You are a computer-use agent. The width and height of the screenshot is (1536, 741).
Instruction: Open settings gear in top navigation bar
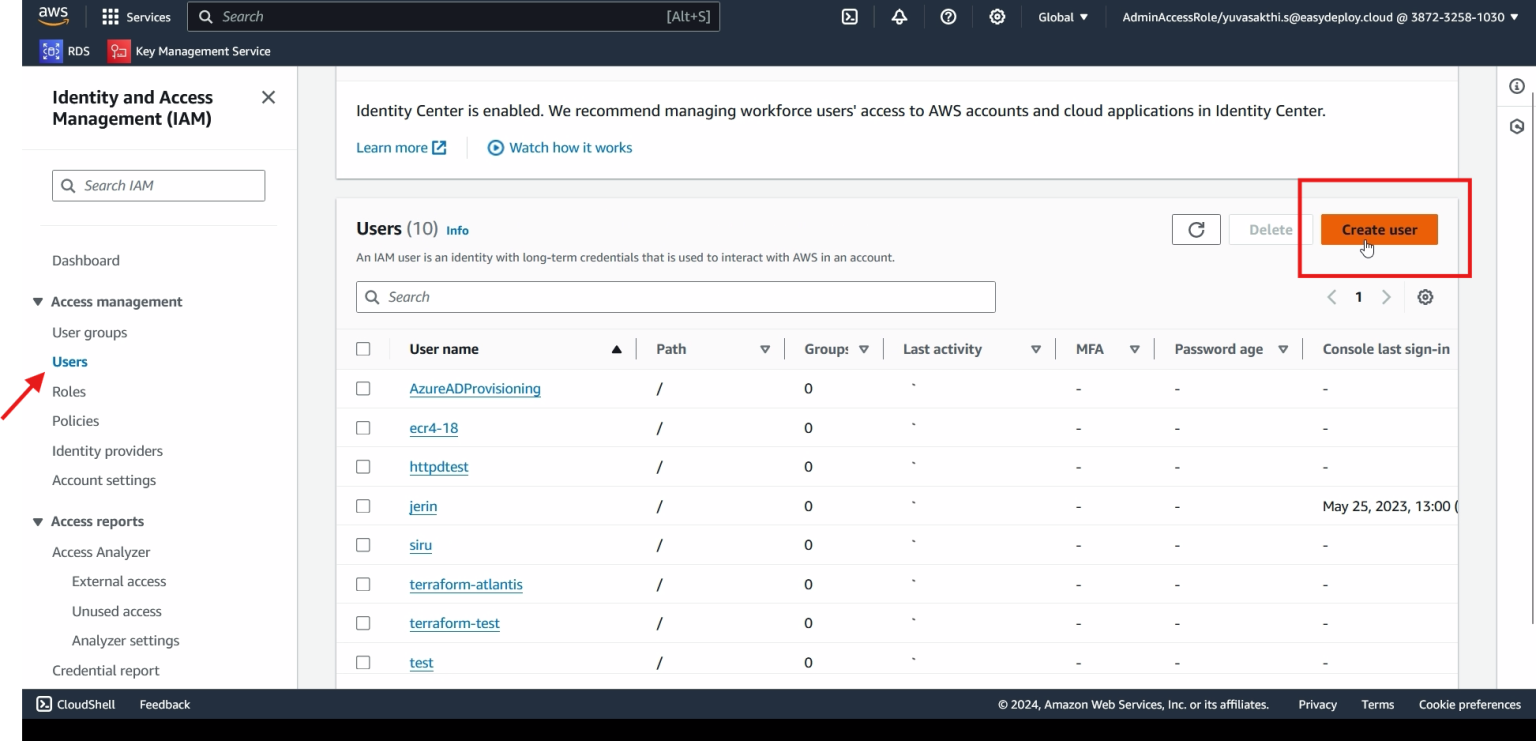coord(997,17)
